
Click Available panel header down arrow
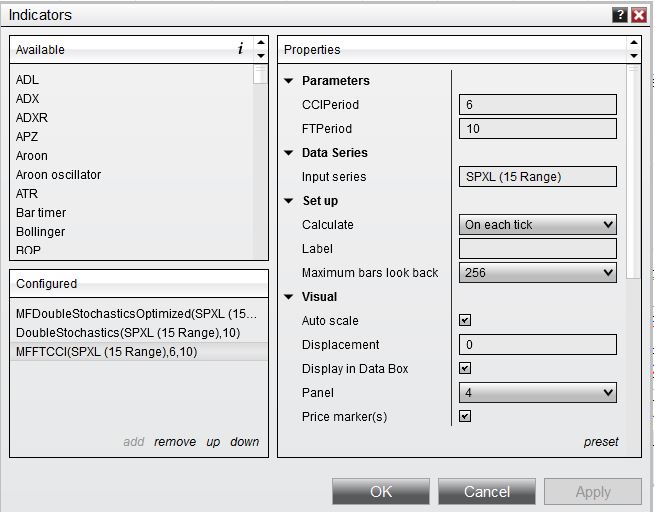click(x=261, y=55)
